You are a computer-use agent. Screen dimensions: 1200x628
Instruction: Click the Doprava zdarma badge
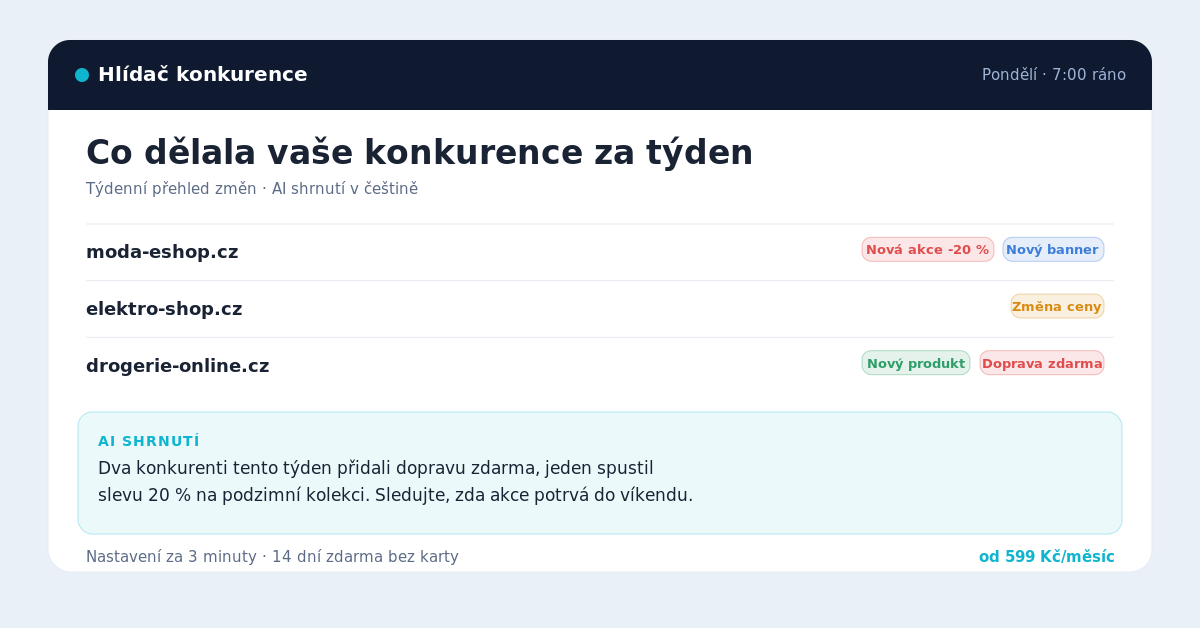(x=1042, y=363)
